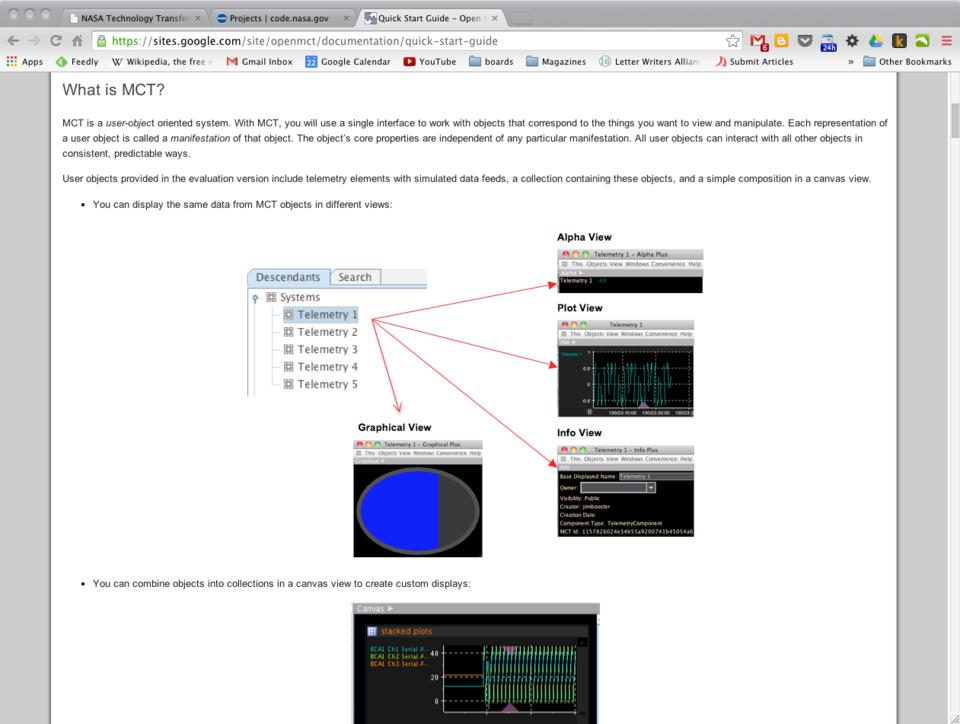Image resolution: width=960 pixels, height=724 pixels.
Task: Click the 'Graphical View' label text
Action: click(394, 427)
